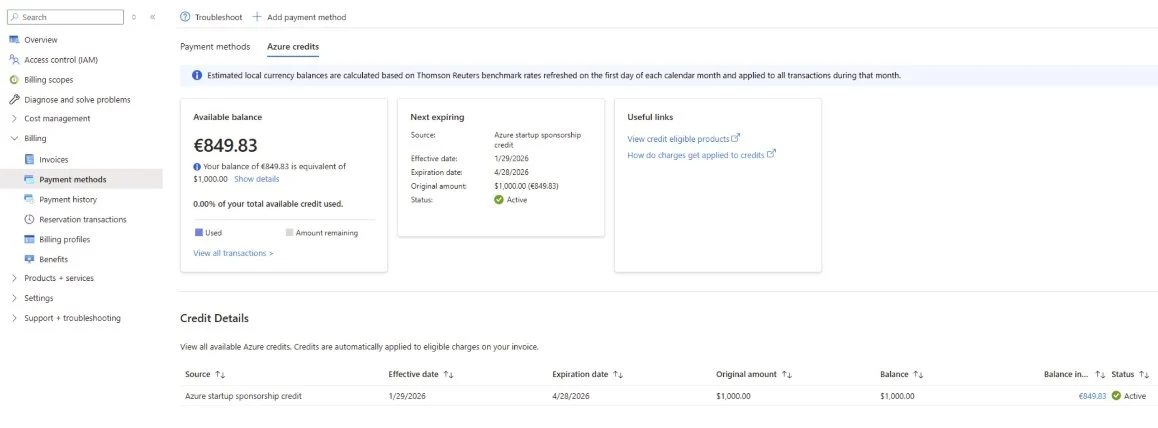Click the sidebar sort diamond icon
This screenshot has height=428, width=1158.
click(x=134, y=17)
